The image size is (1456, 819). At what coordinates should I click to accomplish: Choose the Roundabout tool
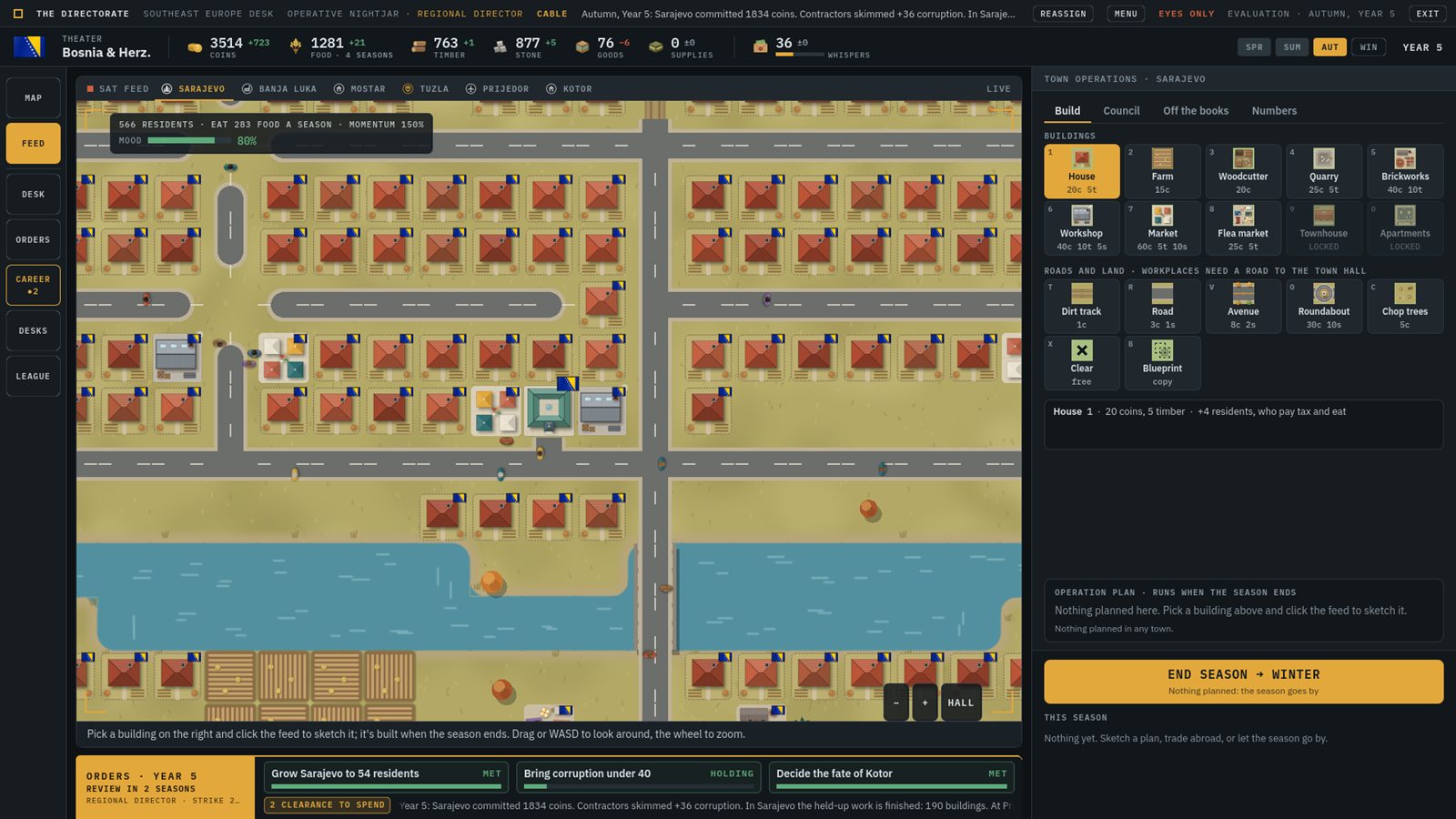pos(1323,306)
